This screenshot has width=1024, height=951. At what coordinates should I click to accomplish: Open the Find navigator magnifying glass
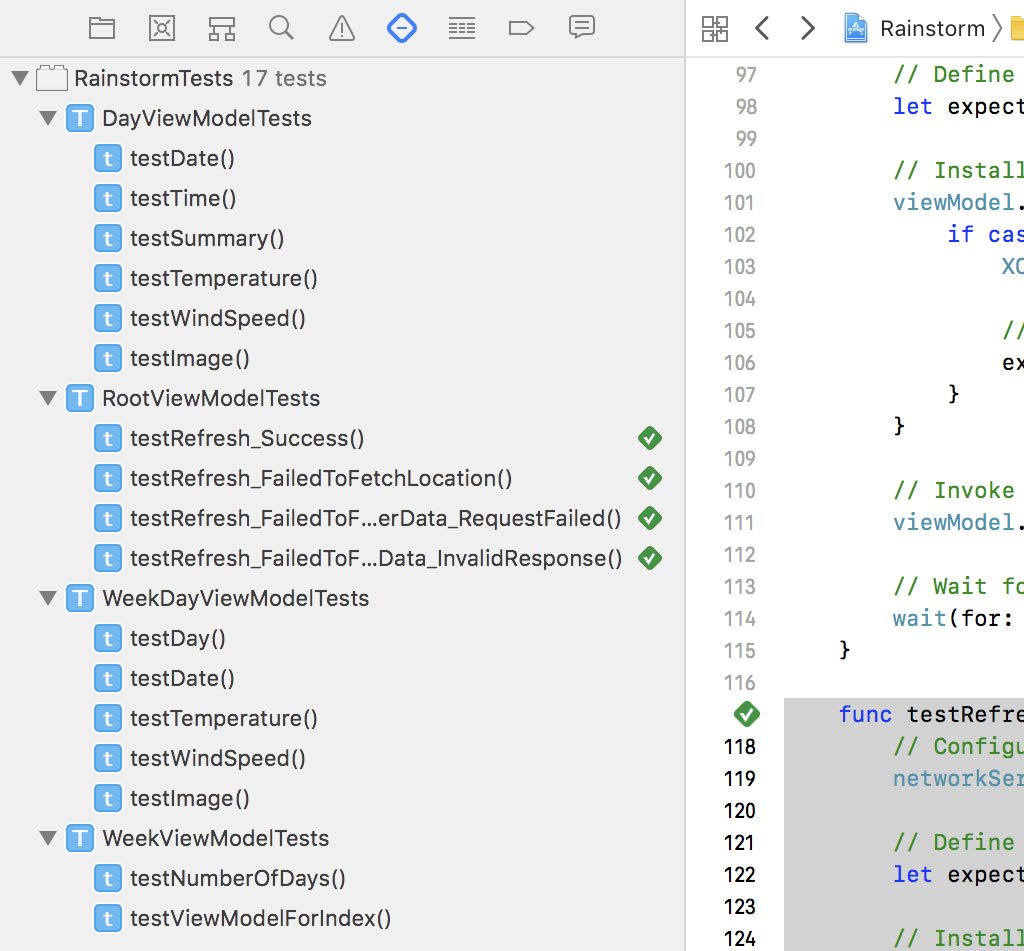point(281,28)
